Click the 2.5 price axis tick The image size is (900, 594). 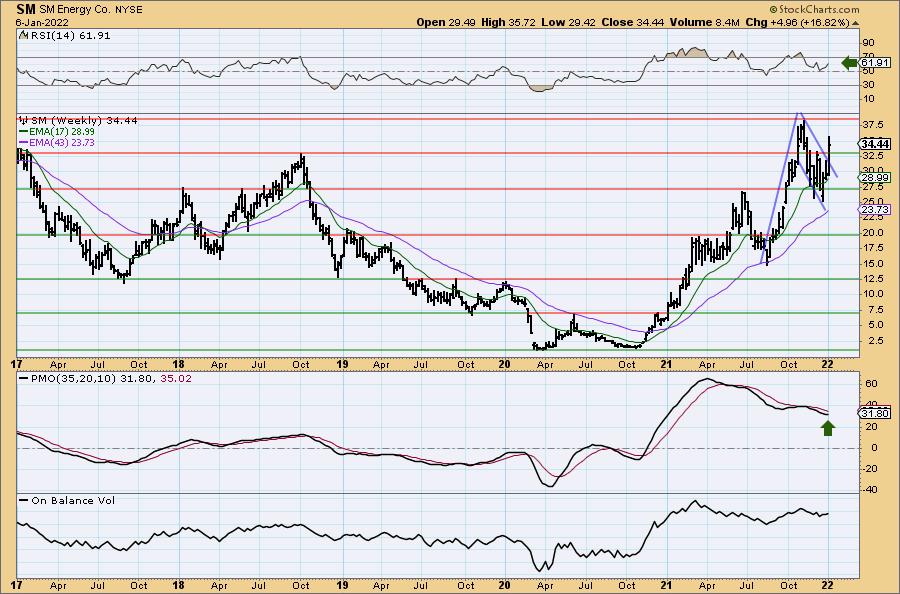(x=874, y=340)
